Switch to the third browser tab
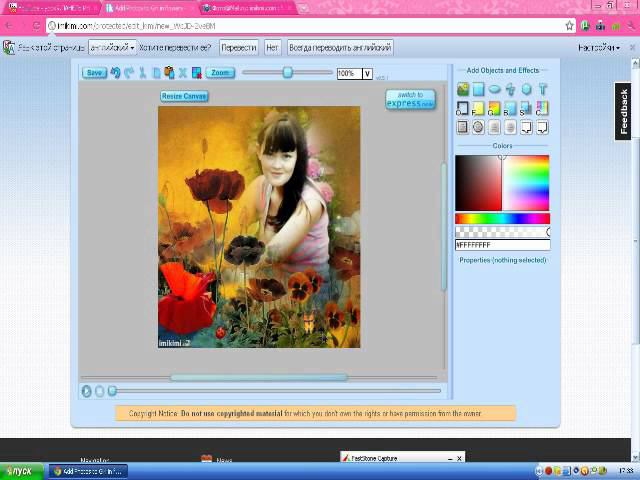This screenshot has width=640, height=480. (x=246, y=8)
